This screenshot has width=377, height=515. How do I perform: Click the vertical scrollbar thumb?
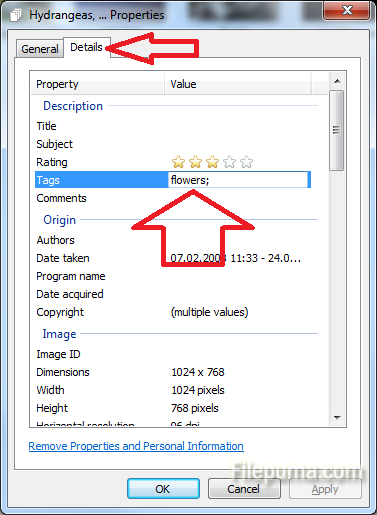click(337, 130)
